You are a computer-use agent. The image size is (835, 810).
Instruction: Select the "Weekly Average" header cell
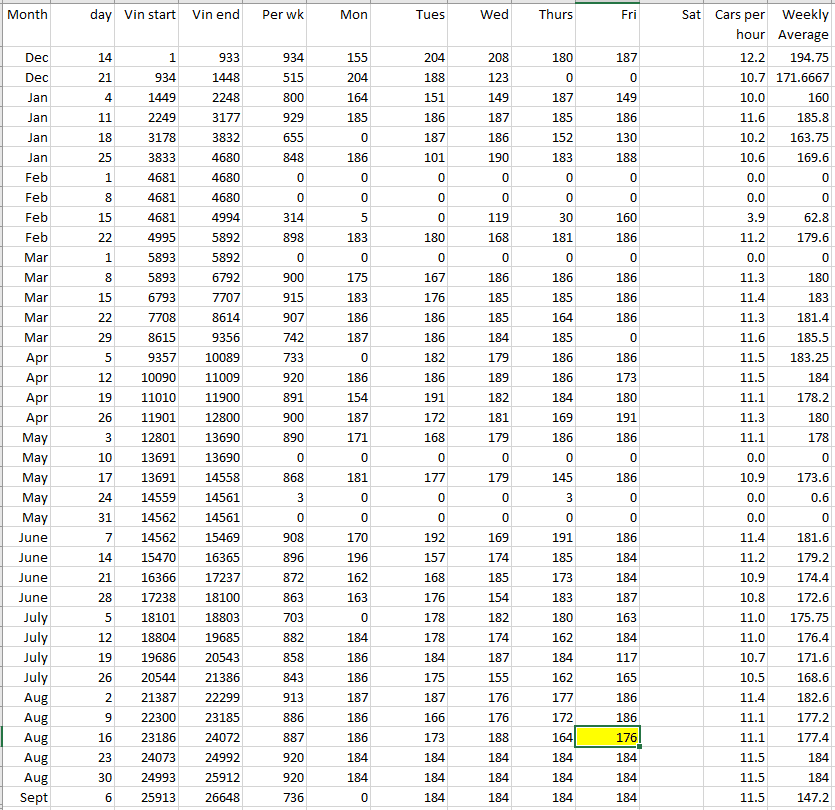pyautogui.click(x=803, y=25)
